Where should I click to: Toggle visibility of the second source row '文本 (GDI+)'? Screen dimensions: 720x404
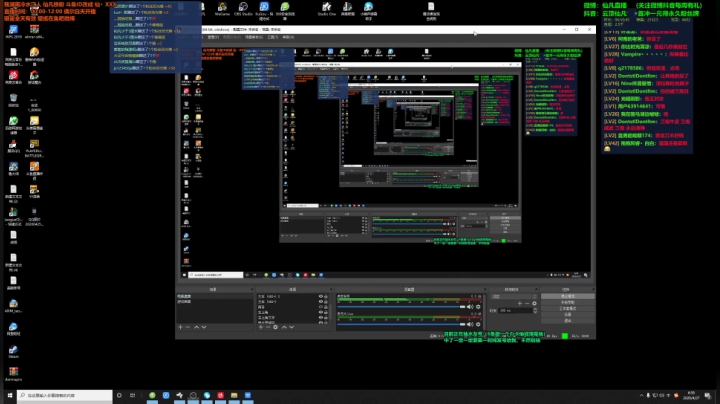click(x=321, y=302)
